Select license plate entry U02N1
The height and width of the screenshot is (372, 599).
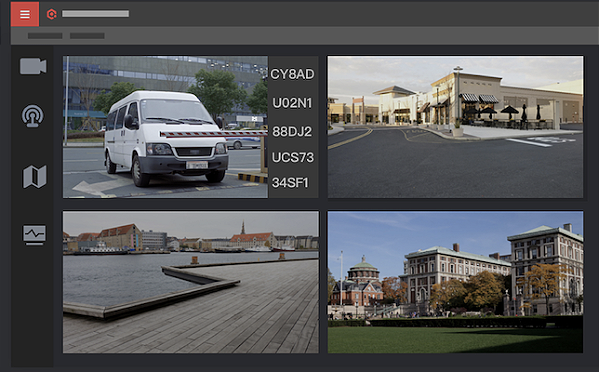pyautogui.click(x=292, y=103)
